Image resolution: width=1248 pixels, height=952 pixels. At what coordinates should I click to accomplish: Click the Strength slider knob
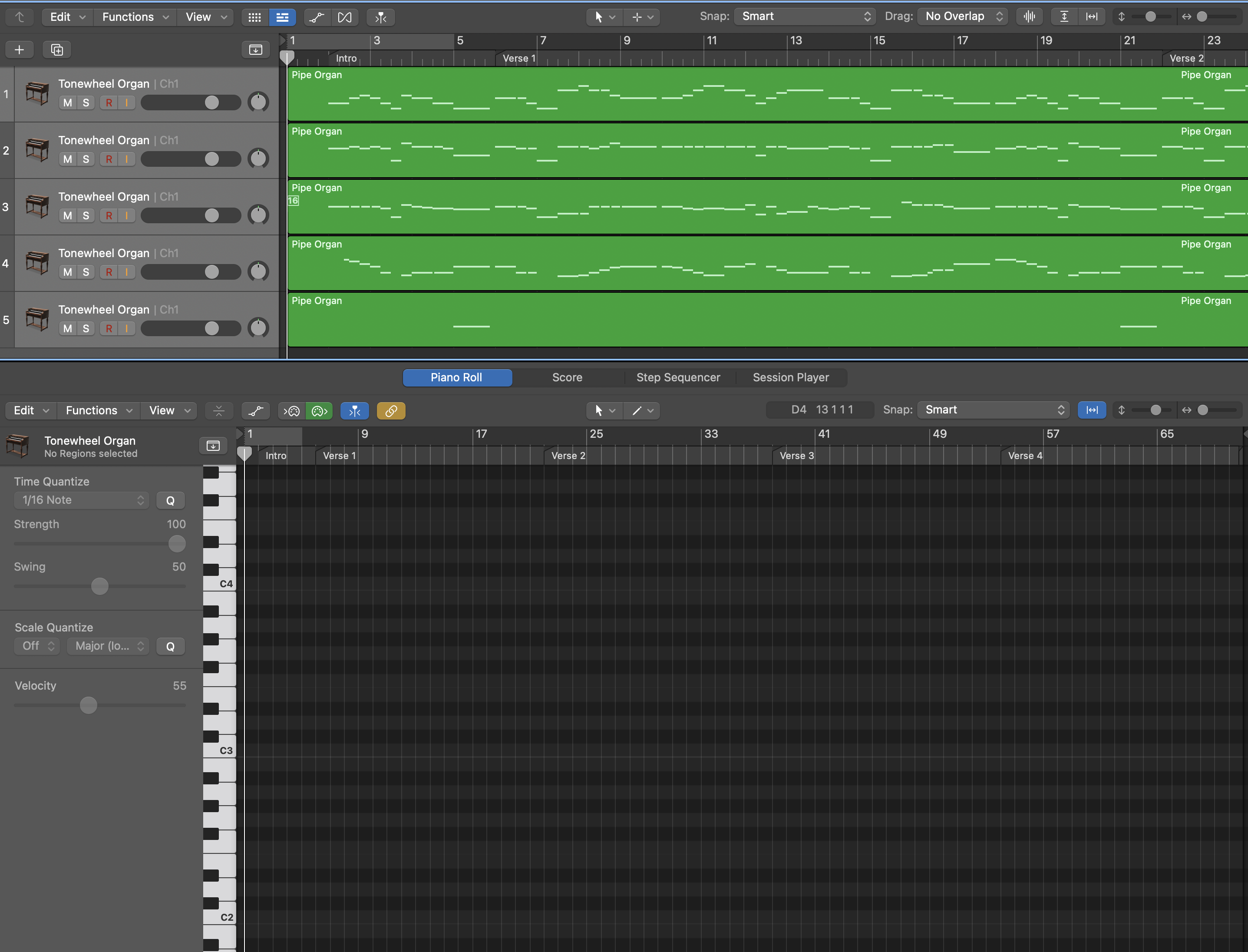tap(177, 544)
